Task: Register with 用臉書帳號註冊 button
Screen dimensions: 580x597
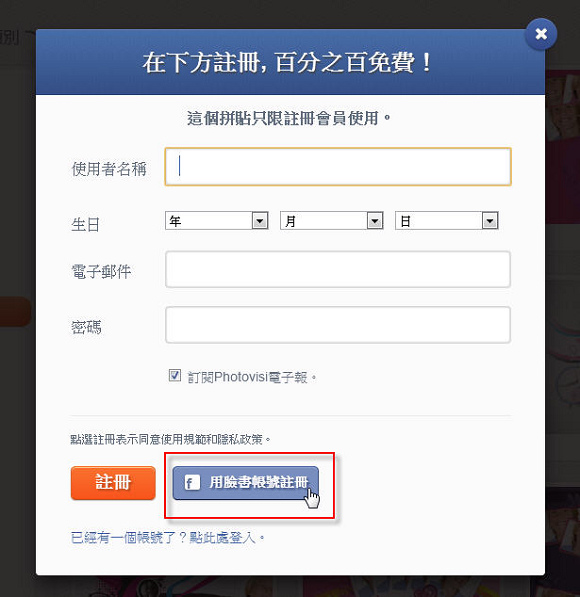Action: 246,483
